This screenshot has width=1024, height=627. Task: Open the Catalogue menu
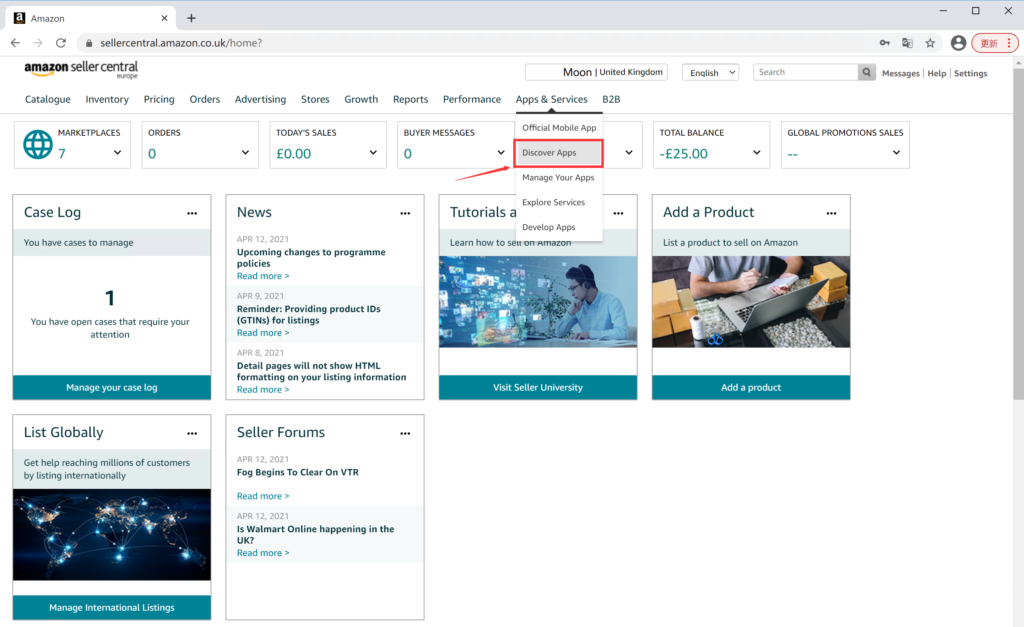coord(48,99)
